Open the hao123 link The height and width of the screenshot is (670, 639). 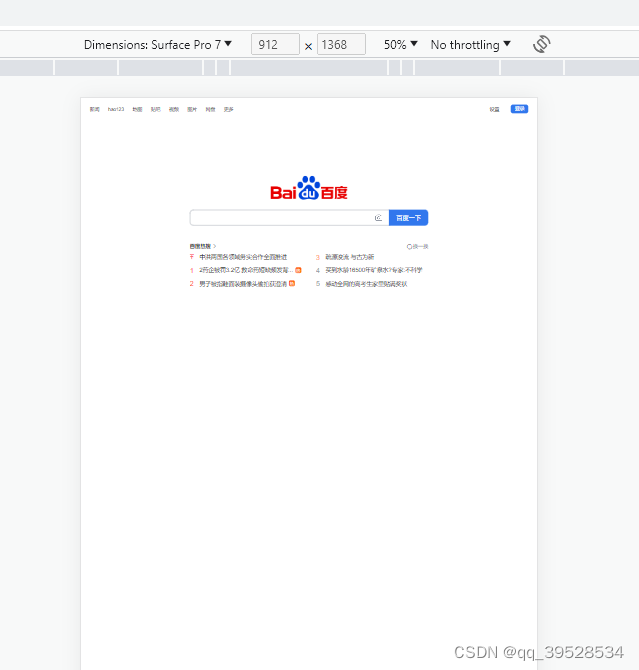[116, 109]
